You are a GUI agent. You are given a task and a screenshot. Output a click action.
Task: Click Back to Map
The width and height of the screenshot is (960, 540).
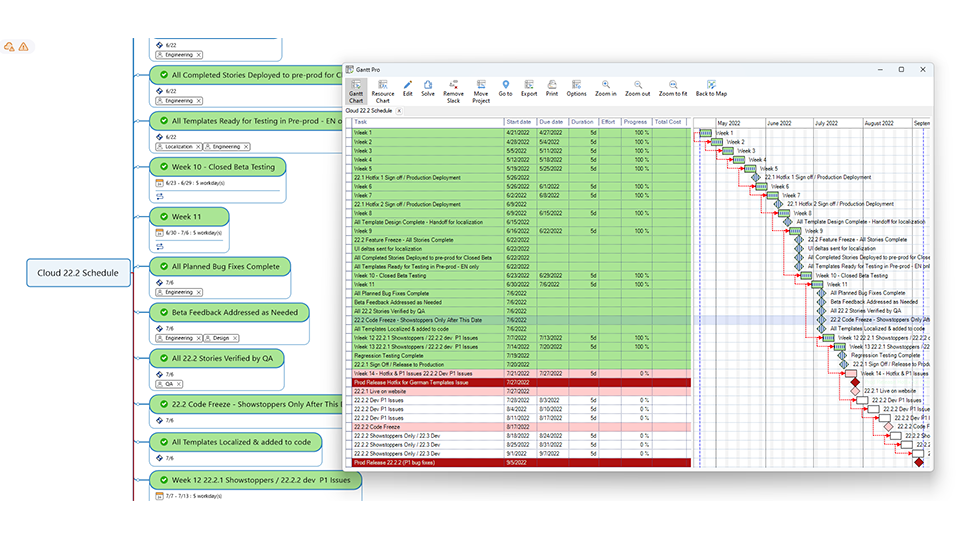click(711, 88)
